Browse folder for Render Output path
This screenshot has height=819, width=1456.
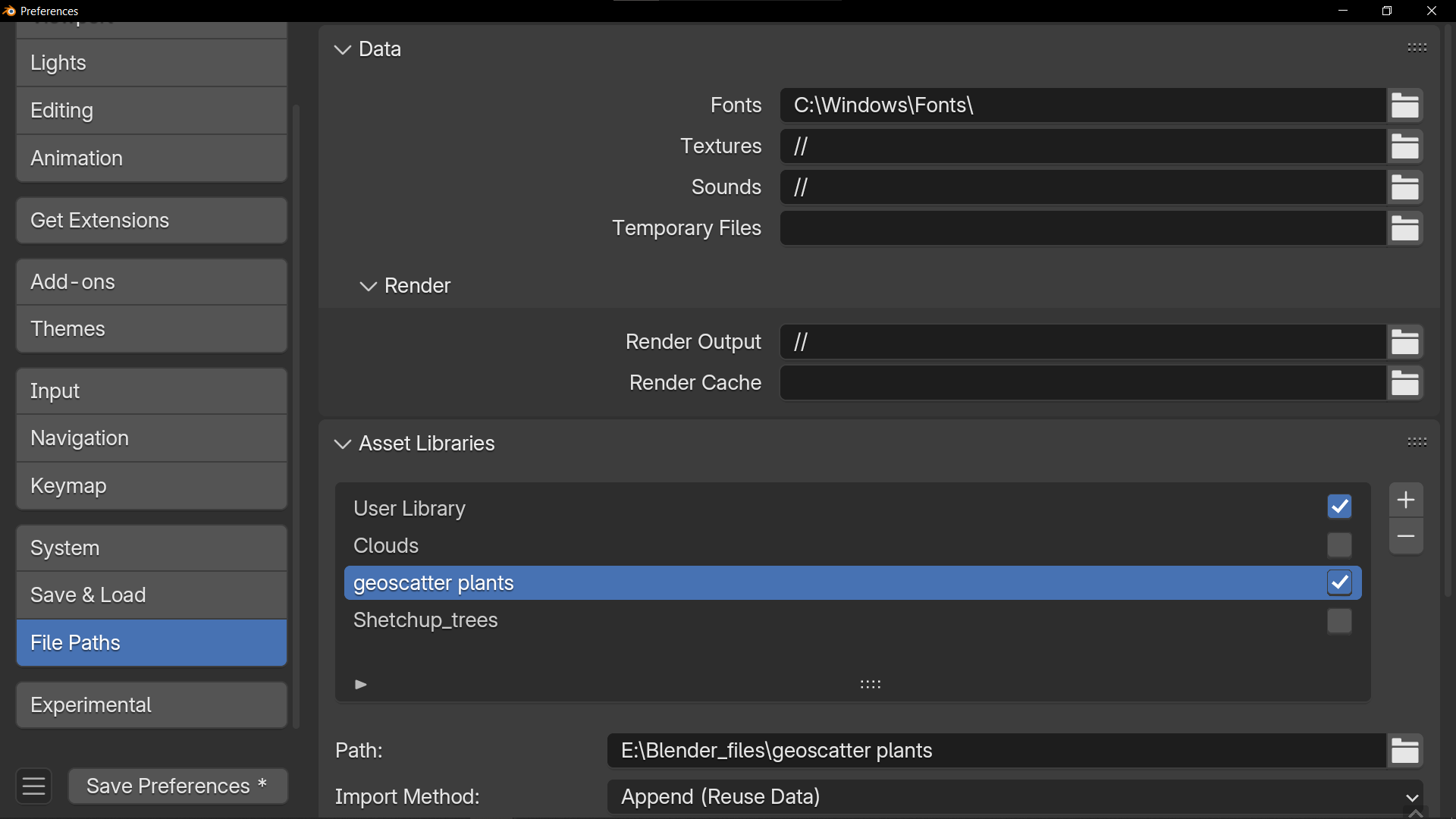pyautogui.click(x=1405, y=342)
